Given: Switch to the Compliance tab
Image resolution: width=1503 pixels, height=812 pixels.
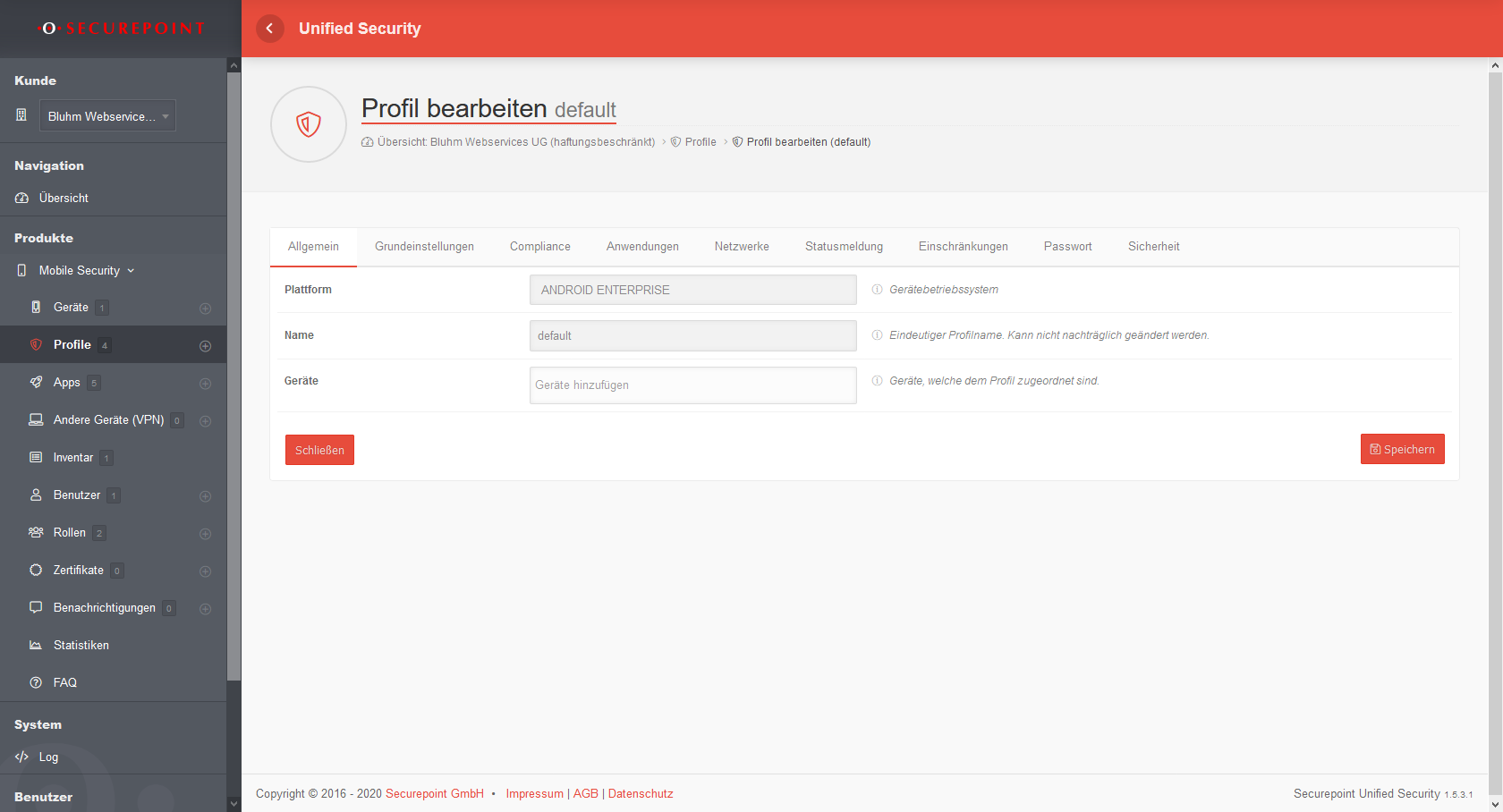Looking at the screenshot, I should (539, 247).
